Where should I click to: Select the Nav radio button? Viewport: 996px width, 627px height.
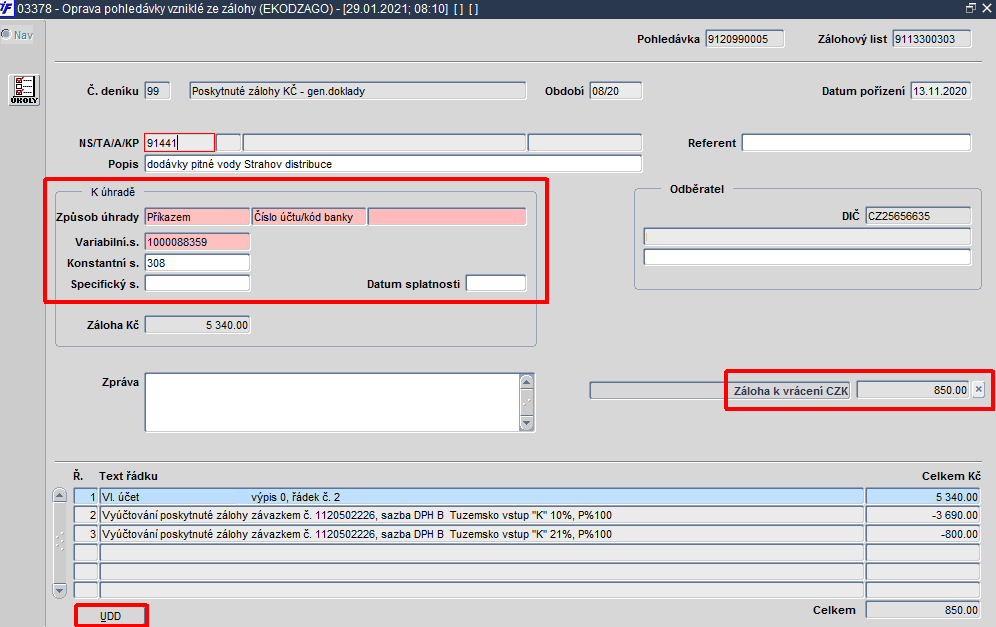pos(6,34)
